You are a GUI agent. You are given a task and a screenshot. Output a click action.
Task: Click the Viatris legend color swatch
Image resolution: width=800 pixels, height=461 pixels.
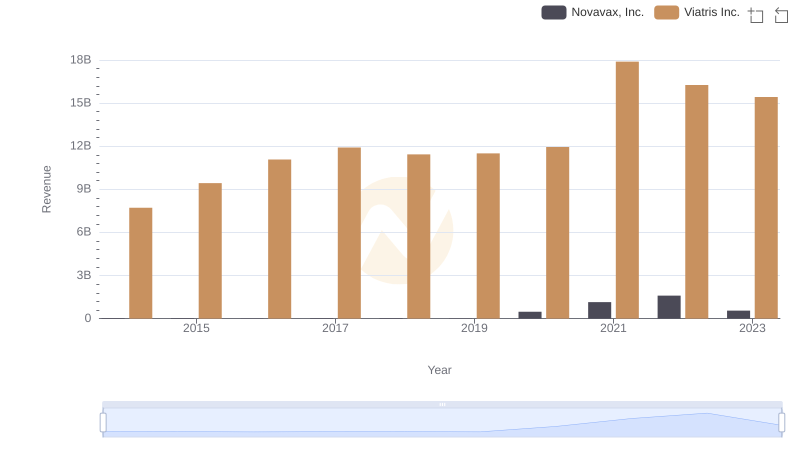click(666, 12)
